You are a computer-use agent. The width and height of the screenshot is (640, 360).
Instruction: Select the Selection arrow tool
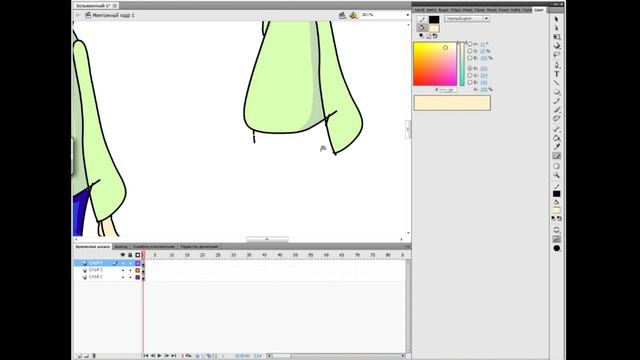(x=556, y=19)
